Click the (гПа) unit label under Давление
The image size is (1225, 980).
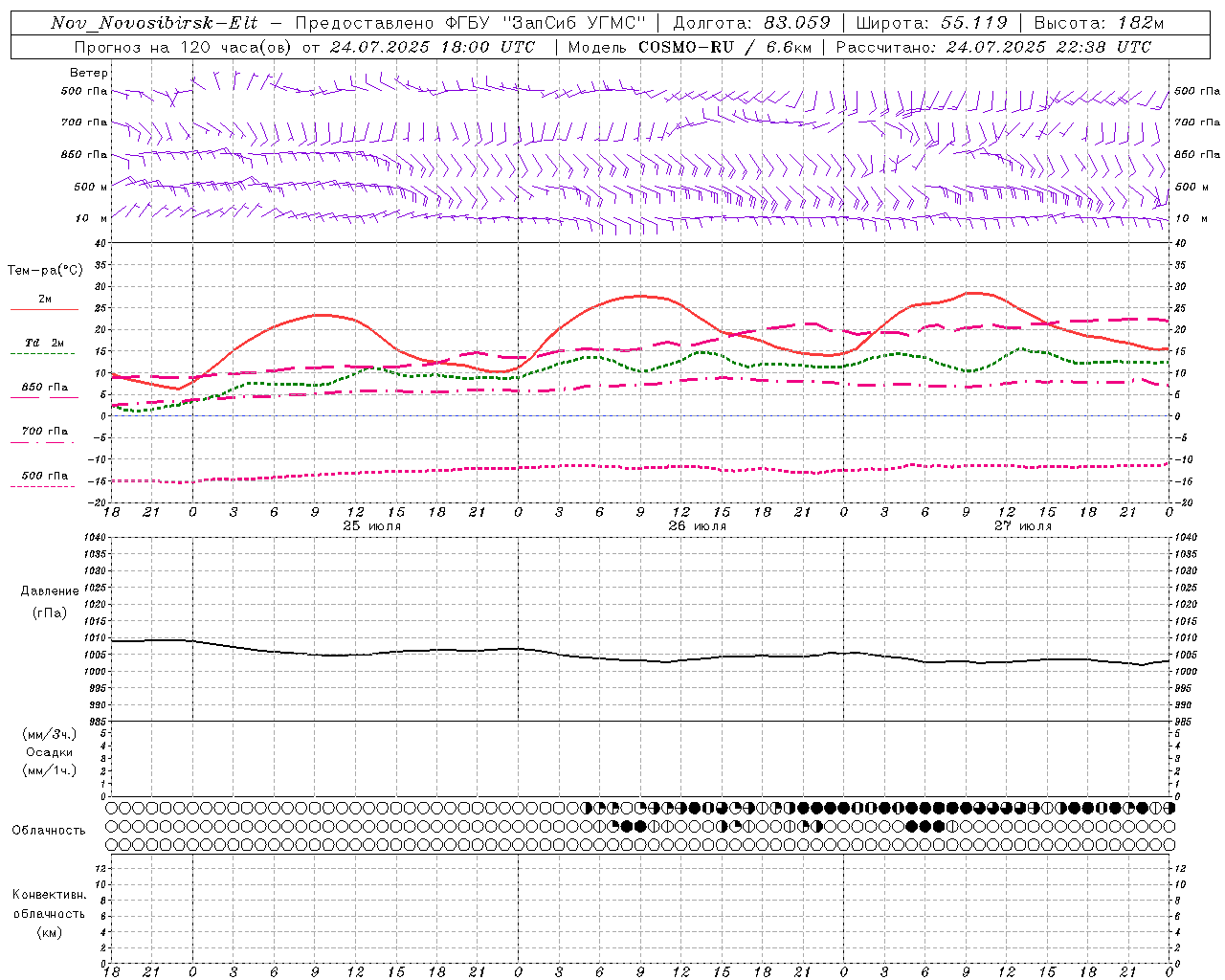[50, 612]
